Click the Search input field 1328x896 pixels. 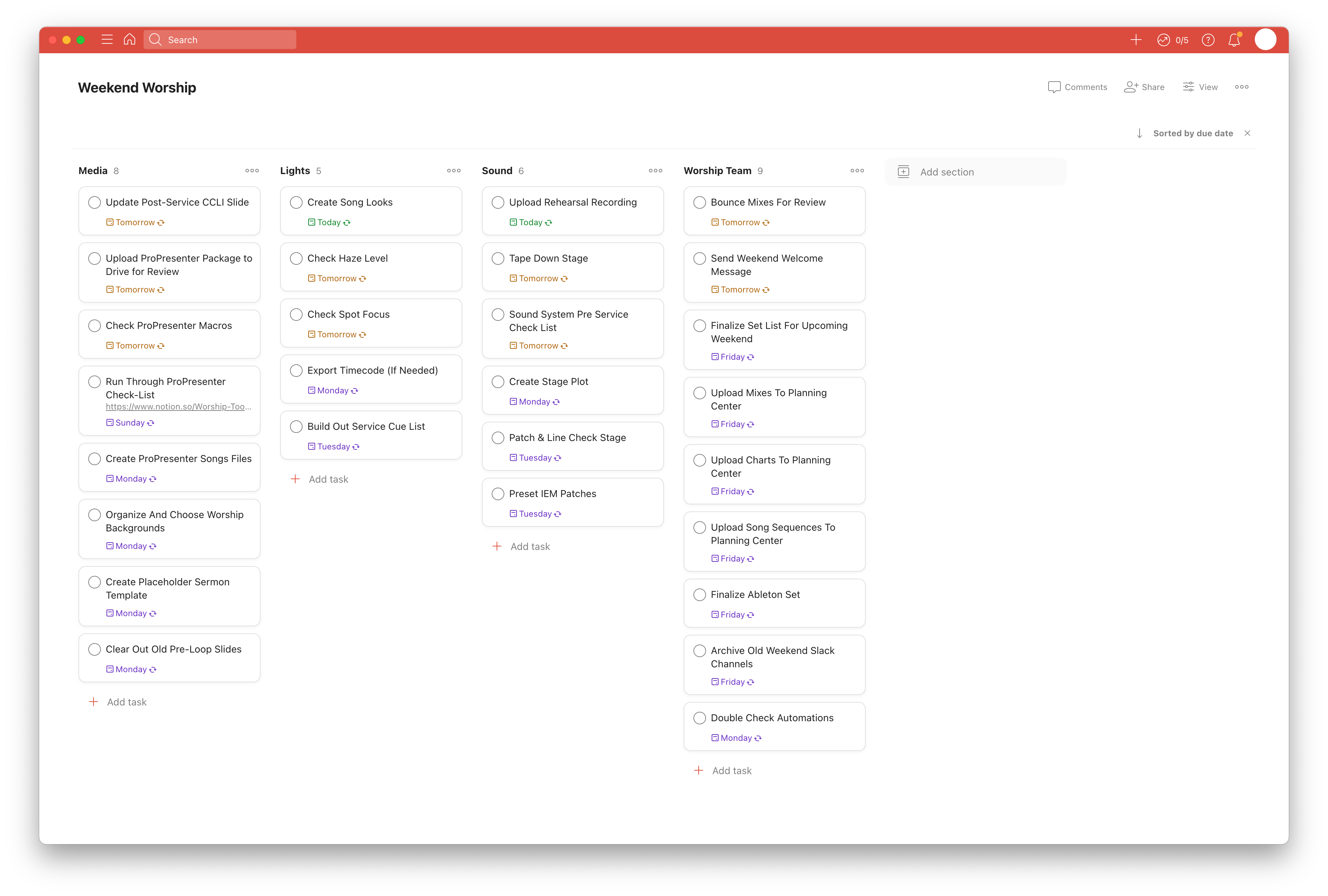(220, 40)
